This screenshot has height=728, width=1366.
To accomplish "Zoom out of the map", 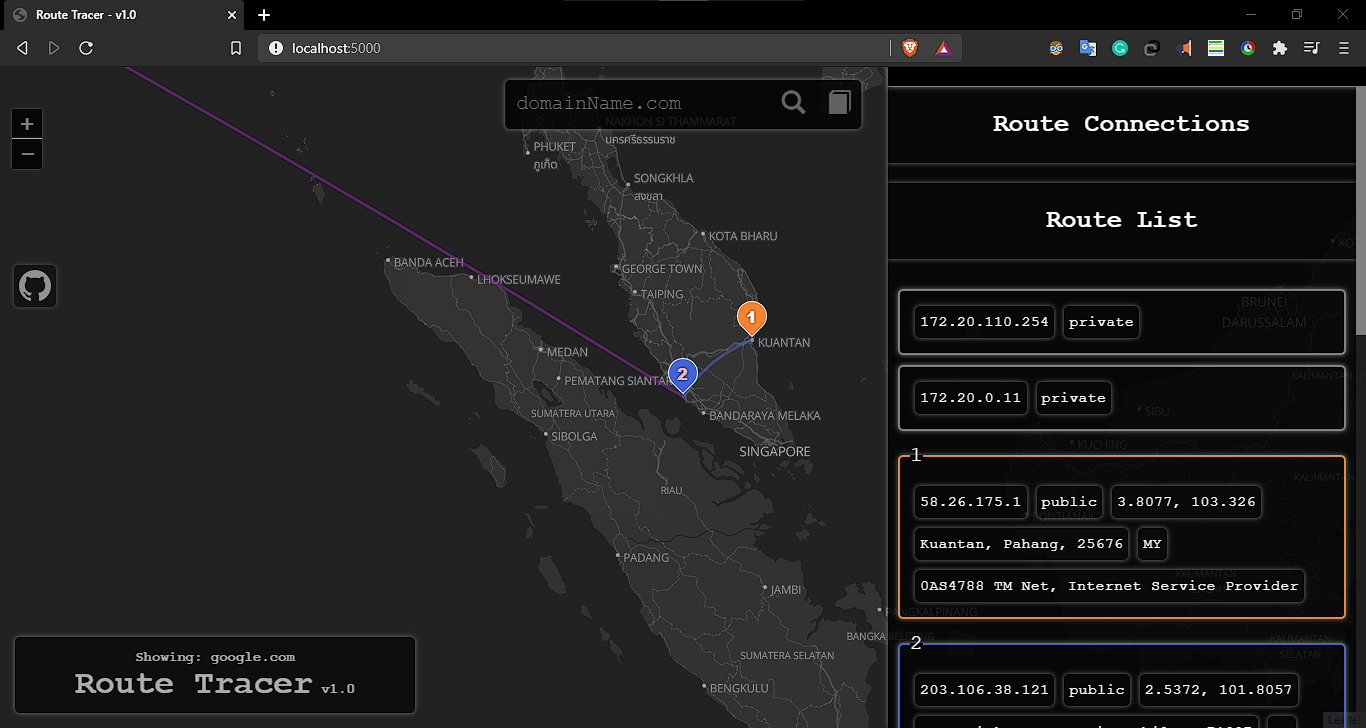I will tap(27, 155).
